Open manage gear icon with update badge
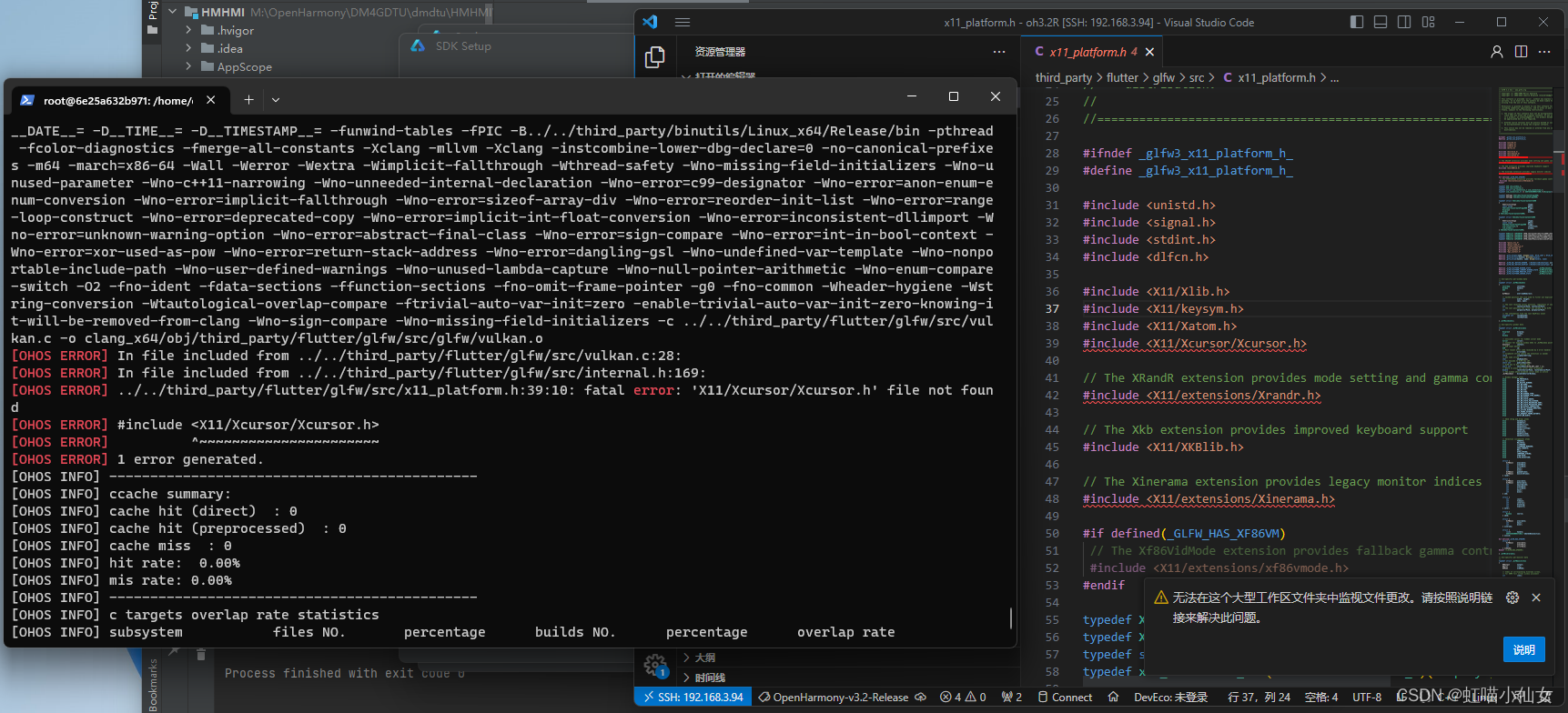 [x=654, y=665]
